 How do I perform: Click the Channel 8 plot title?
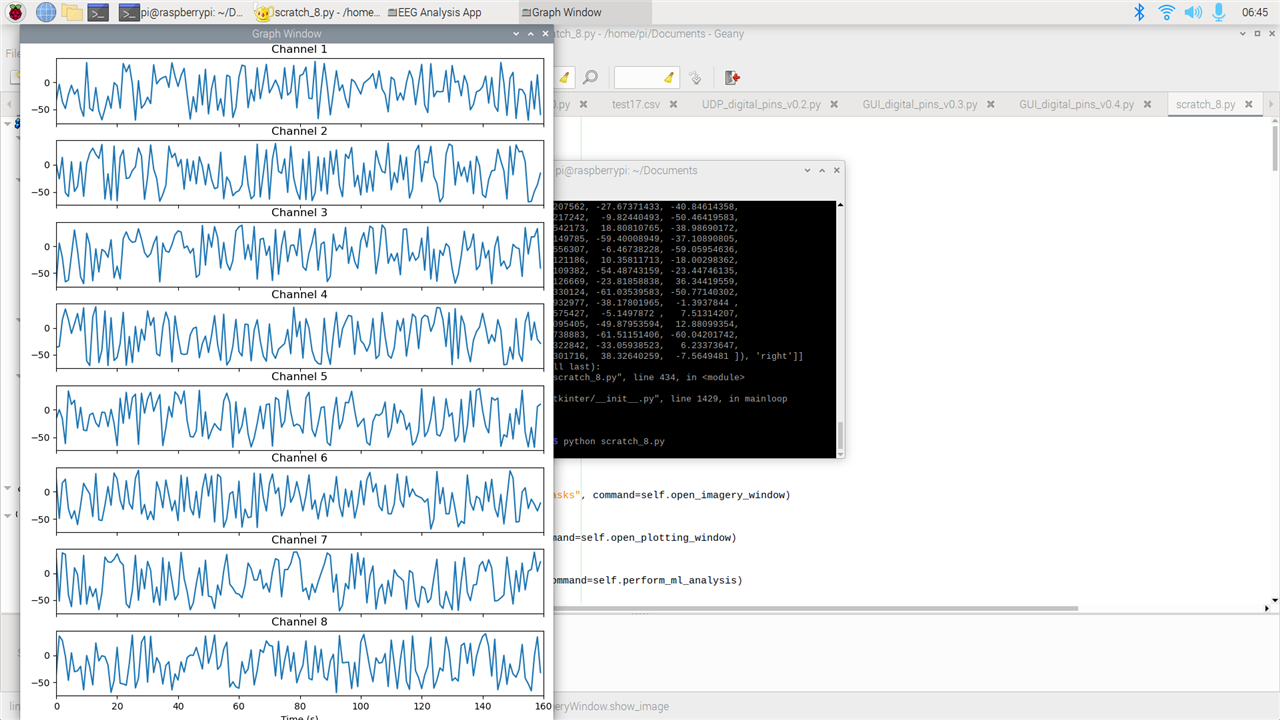coord(299,621)
